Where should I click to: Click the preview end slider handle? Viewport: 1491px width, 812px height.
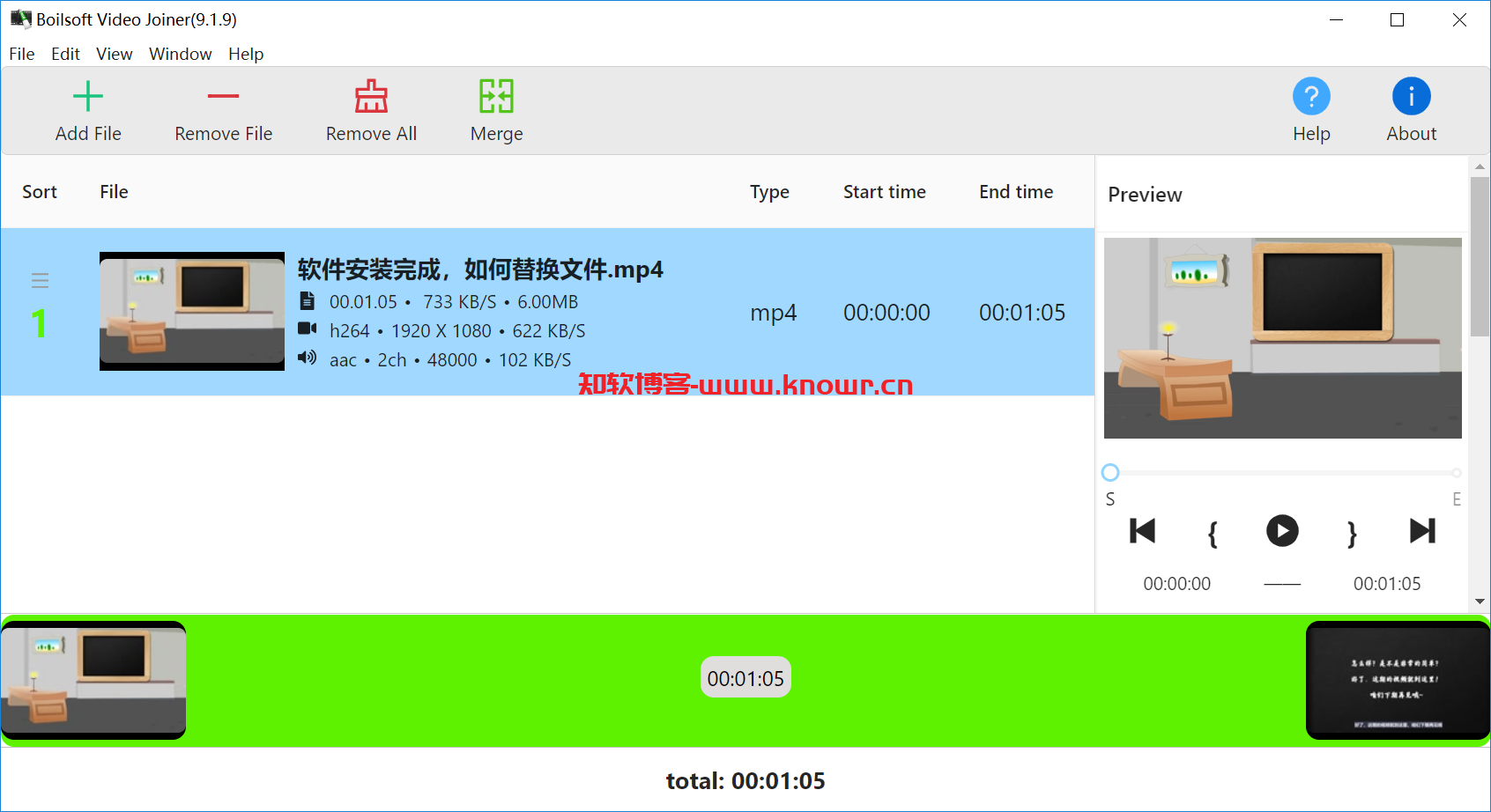pos(1457,473)
